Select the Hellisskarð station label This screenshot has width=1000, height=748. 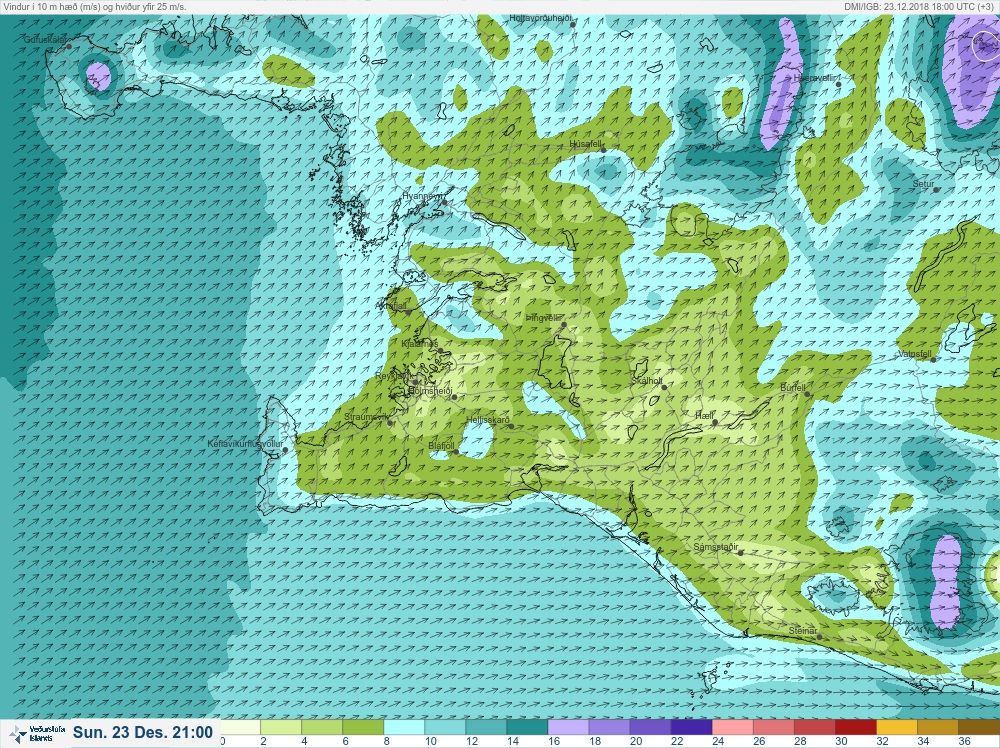point(488,420)
